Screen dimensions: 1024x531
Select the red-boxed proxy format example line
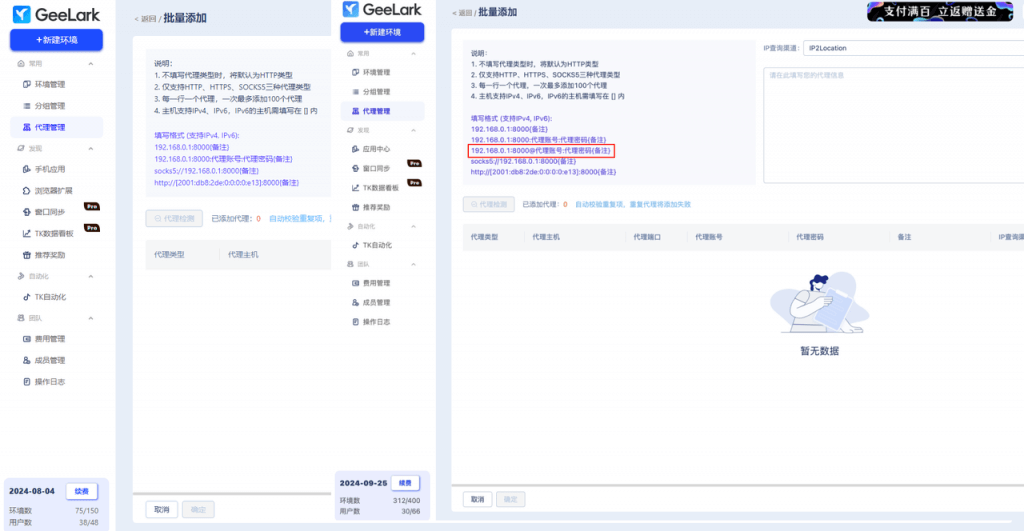[x=541, y=150]
